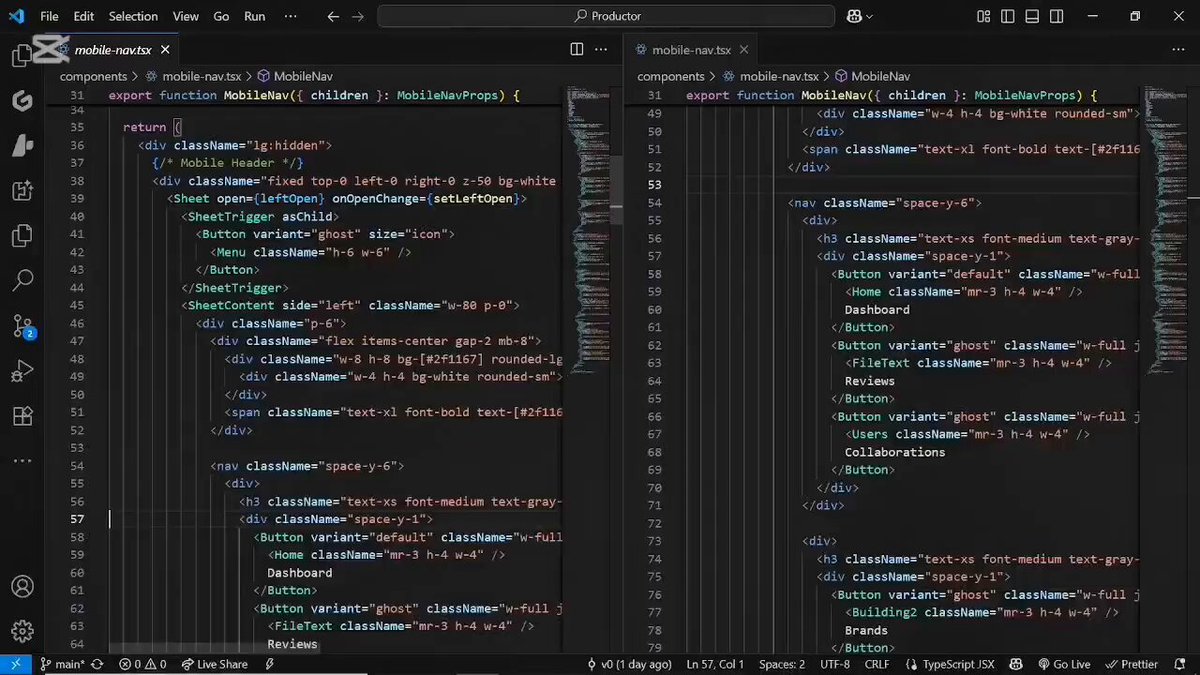Close the left mobile-nav.tsx tab
The width and height of the screenshot is (1200, 675).
pyautogui.click(x=165, y=49)
